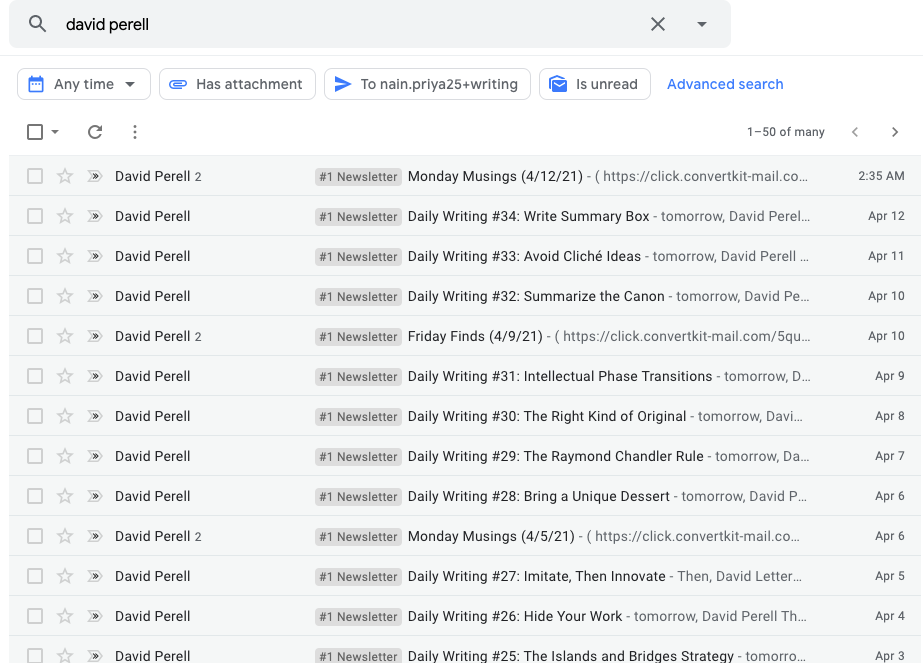
Task: Toggle importance marker on Daily Writing #29
Action: click(94, 456)
